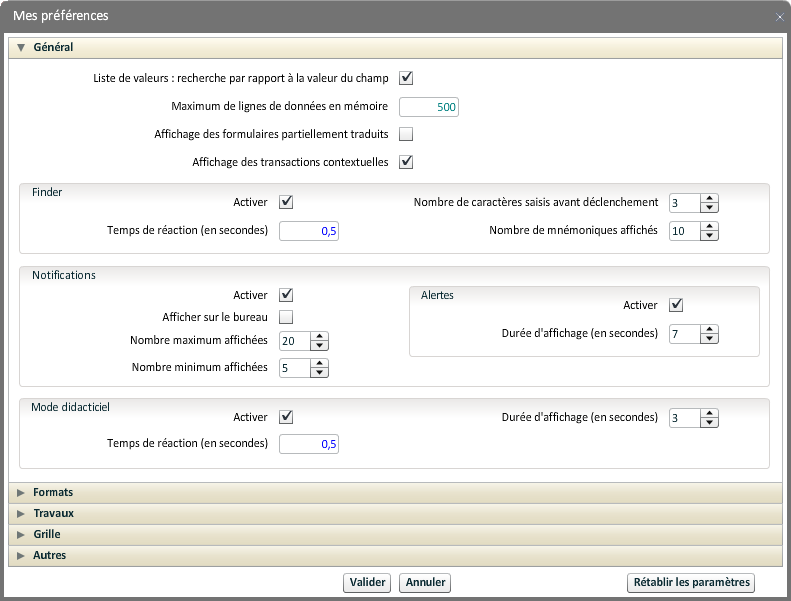Click the maximum data lines input field
Screen dimensions: 791x601
[429, 107]
